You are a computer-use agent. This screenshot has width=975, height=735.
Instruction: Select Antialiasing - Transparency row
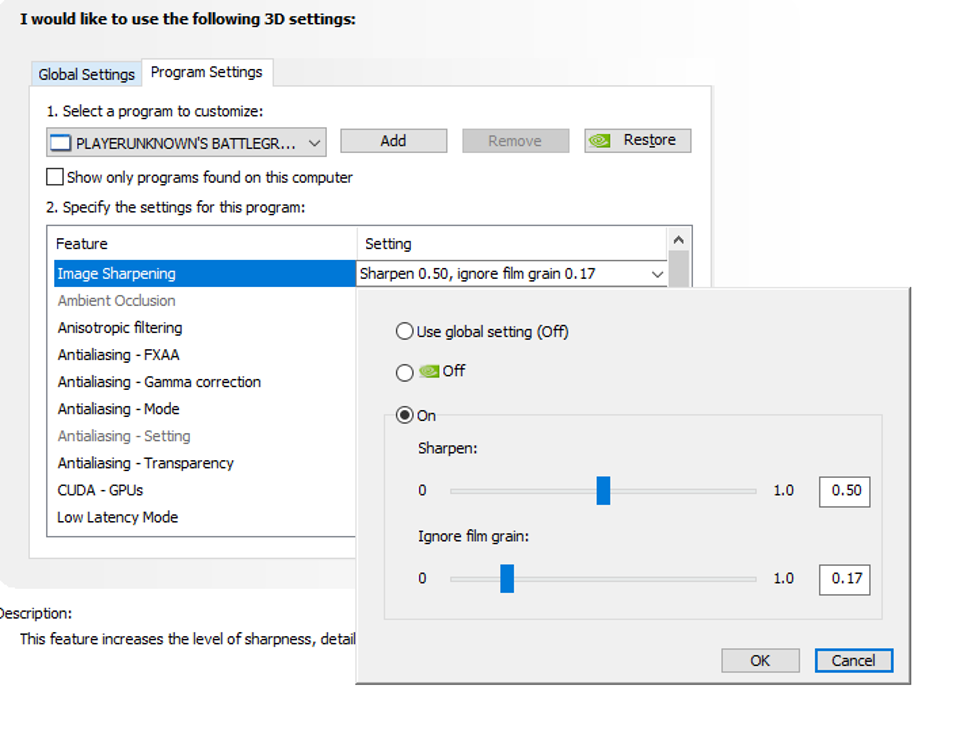(205, 463)
